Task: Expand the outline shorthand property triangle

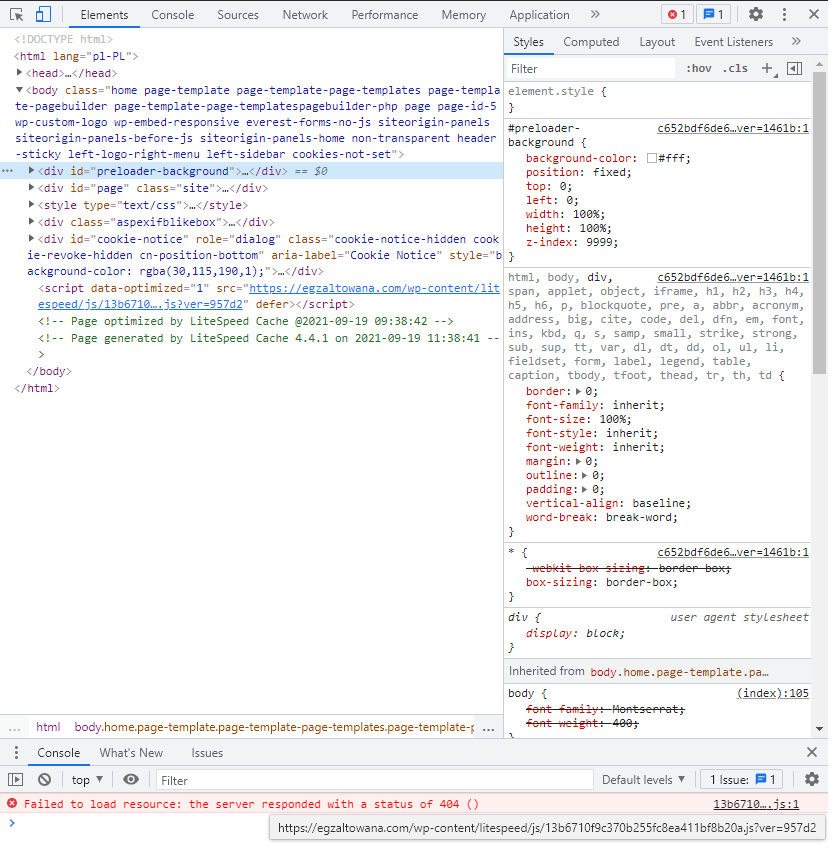Action: (x=585, y=476)
